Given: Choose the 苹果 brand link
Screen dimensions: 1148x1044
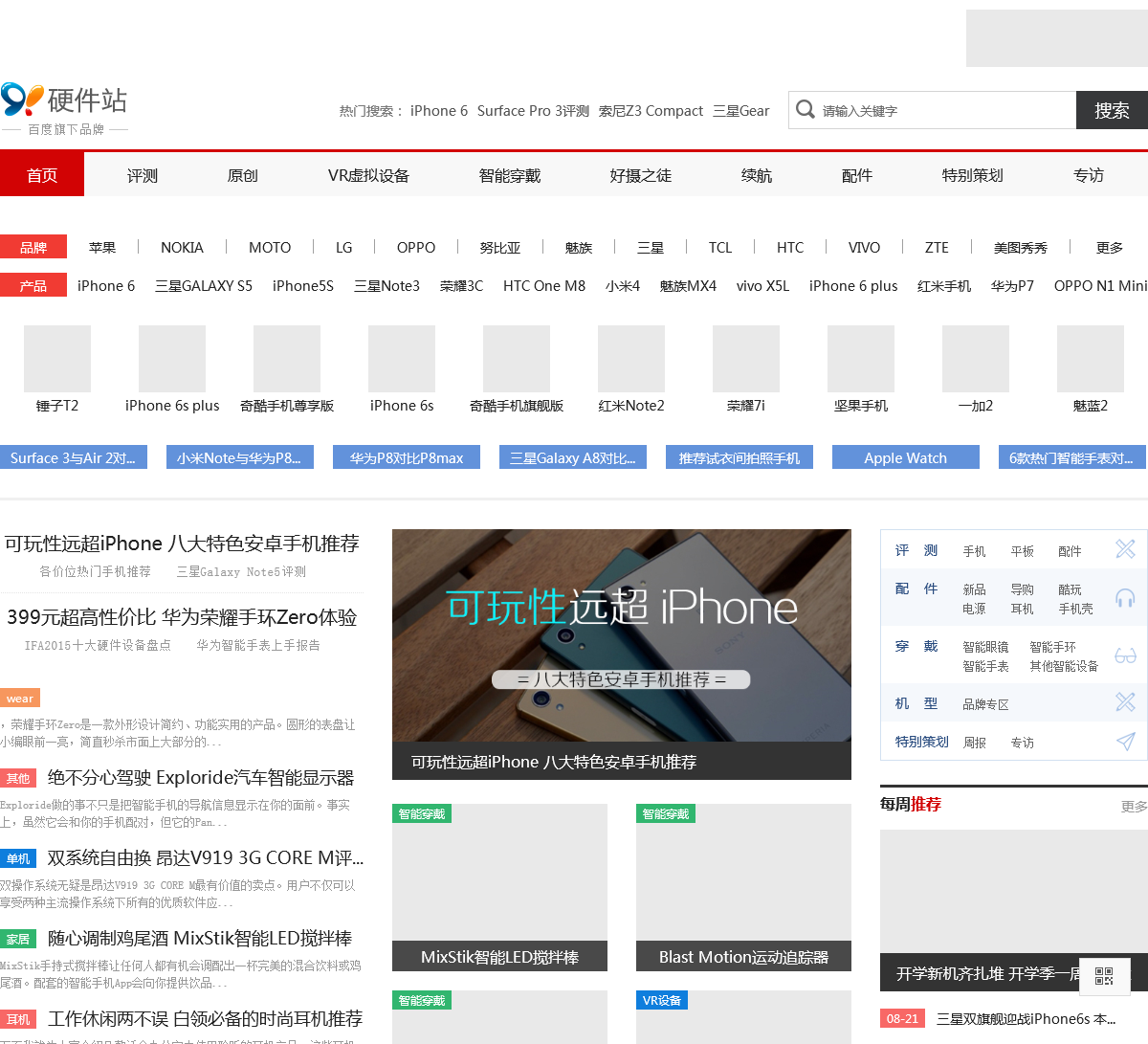Looking at the screenshot, I should pos(102,247).
